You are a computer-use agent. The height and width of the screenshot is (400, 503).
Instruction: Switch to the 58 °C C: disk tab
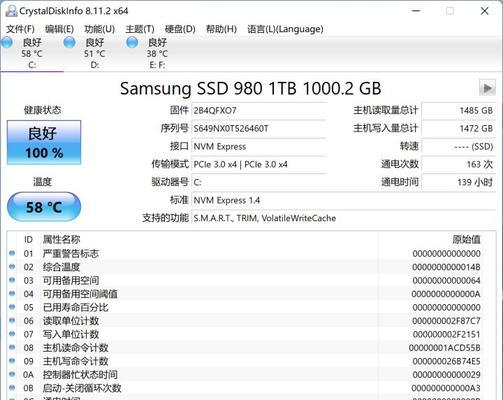(x=32, y=53)
